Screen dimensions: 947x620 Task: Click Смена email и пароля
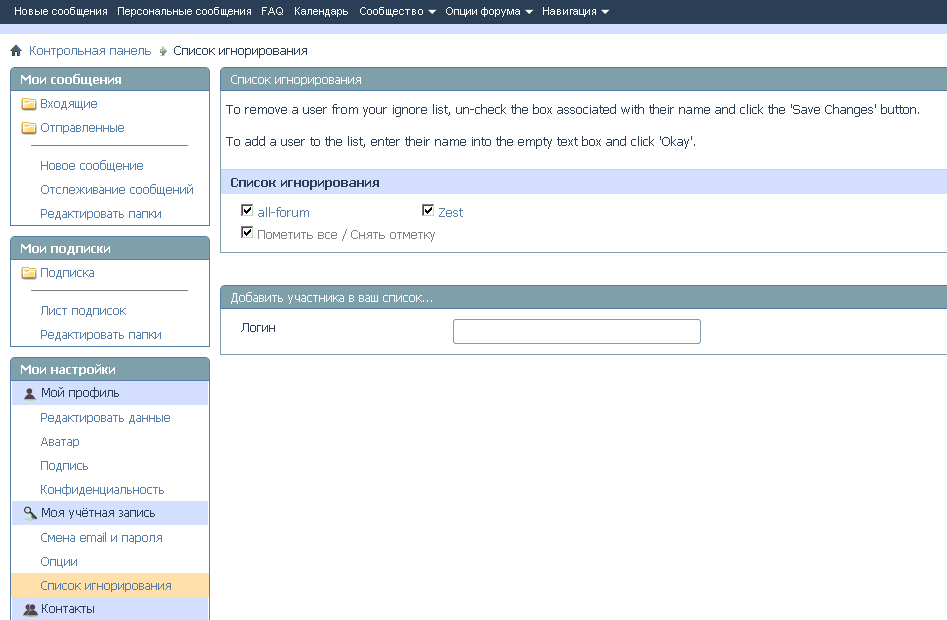pos(101,538)
